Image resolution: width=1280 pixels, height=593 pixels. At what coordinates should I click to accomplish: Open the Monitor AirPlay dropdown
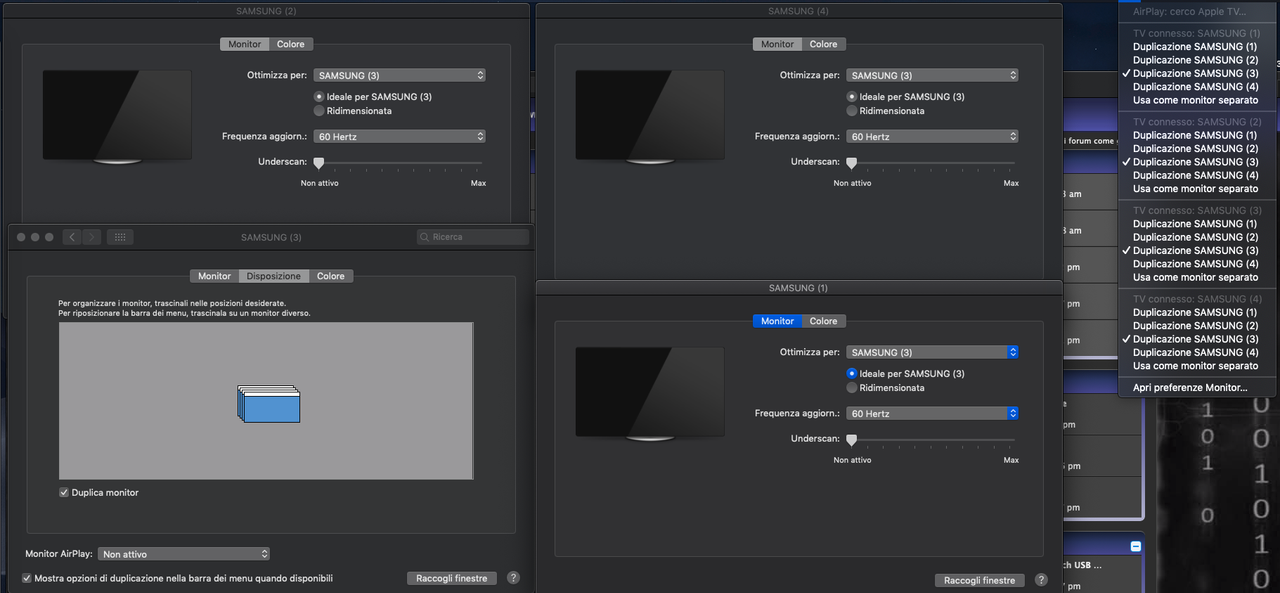pos(184,553)
